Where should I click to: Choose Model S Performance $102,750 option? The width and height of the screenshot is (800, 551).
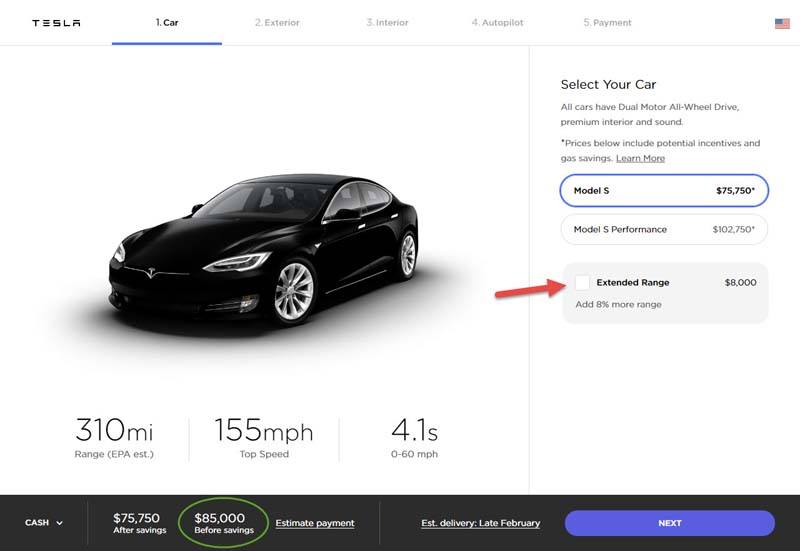pos(664,230)
